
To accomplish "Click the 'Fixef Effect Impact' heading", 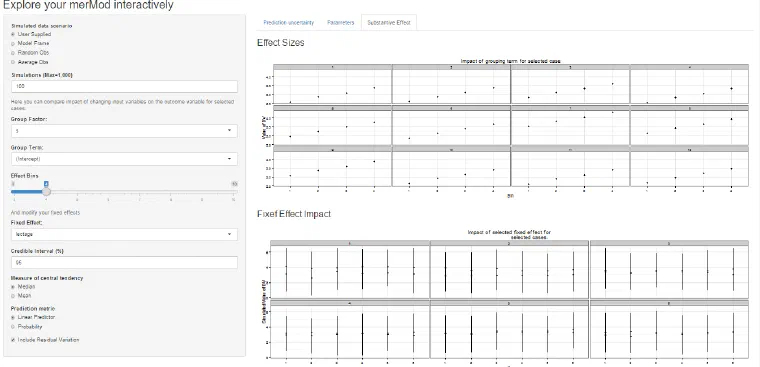I will point(294,214).
